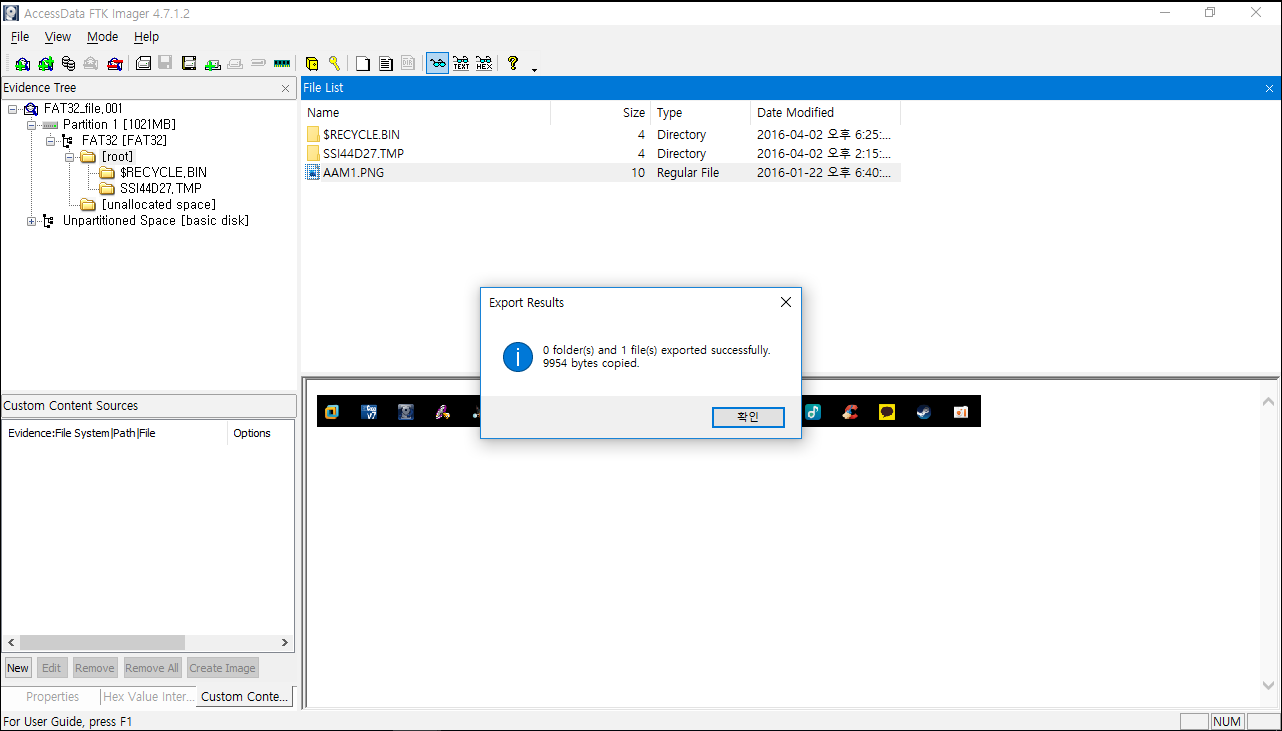The height and width of the screenshot is (731, 1282).
Task: Select $RECYCLE.BIN in the Evidence Tree
Action: click(x=163, y=172)
